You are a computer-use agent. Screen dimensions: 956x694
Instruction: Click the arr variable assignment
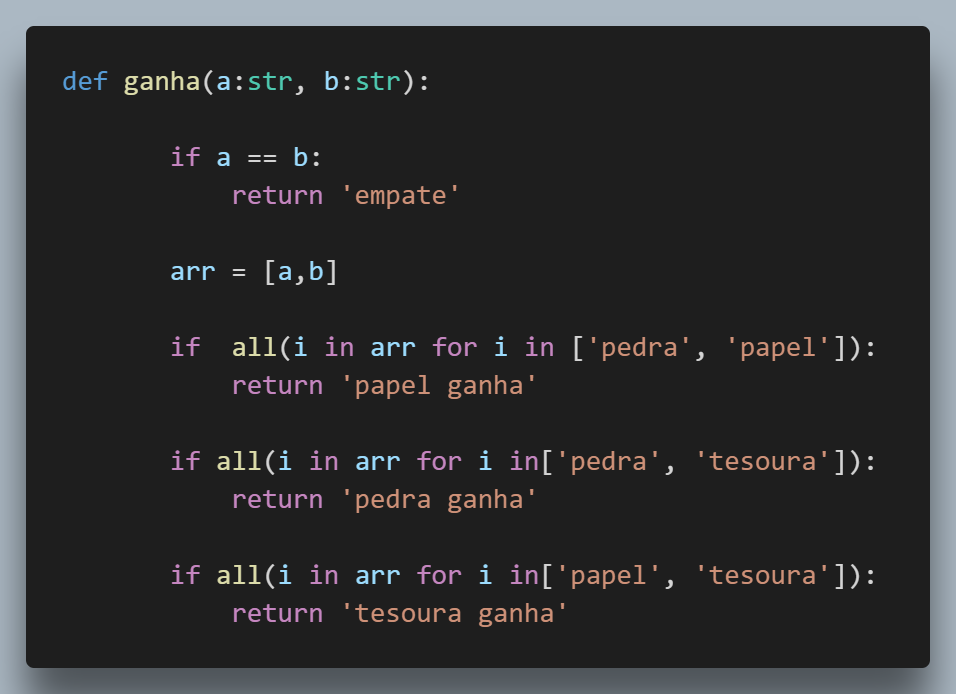point(193,273)
